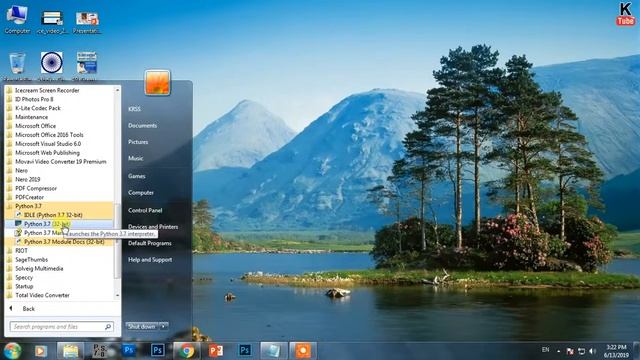Open Pictures from Start menu
Screen dimensions: 640x360
[138, 142]
